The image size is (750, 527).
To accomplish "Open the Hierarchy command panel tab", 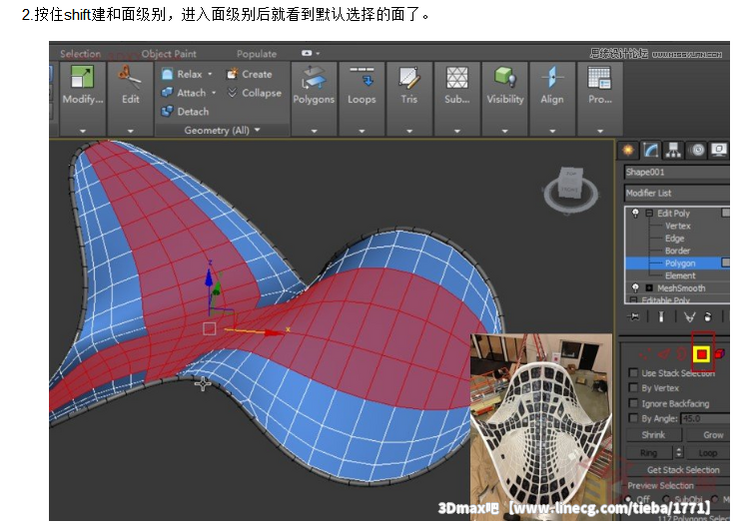I will pyautogui.click(x=673, y=150).
